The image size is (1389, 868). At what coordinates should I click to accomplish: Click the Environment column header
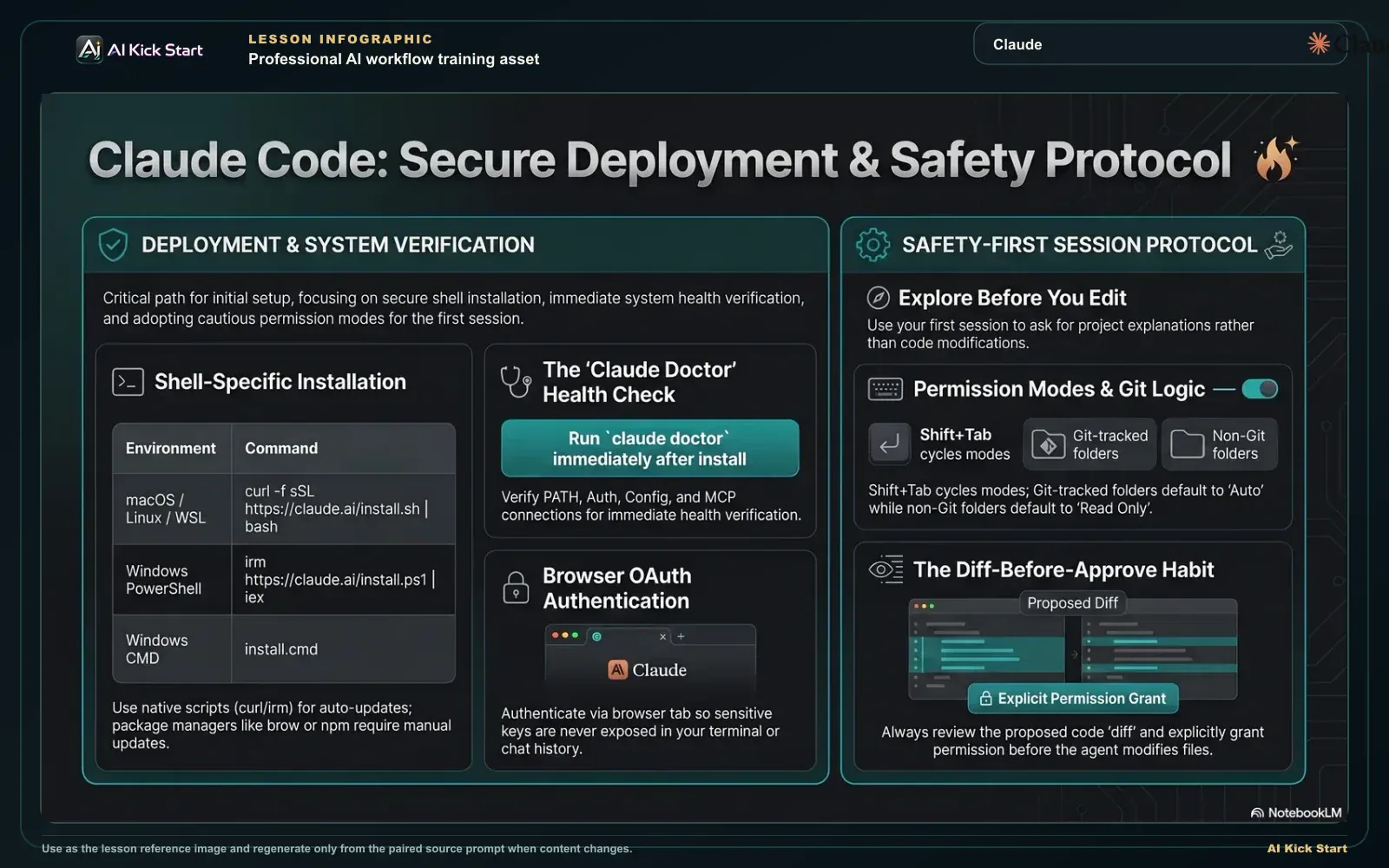(x=172, y=449)
